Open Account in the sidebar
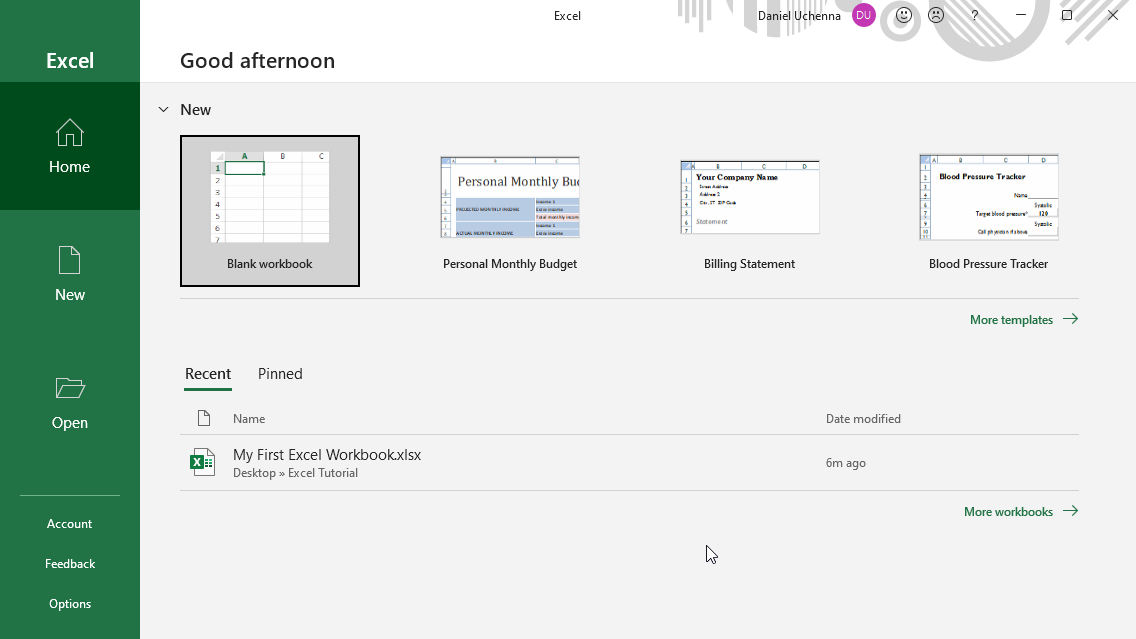Image resolution: width=1136 pixels, height=639 pixels. (70, 524)
